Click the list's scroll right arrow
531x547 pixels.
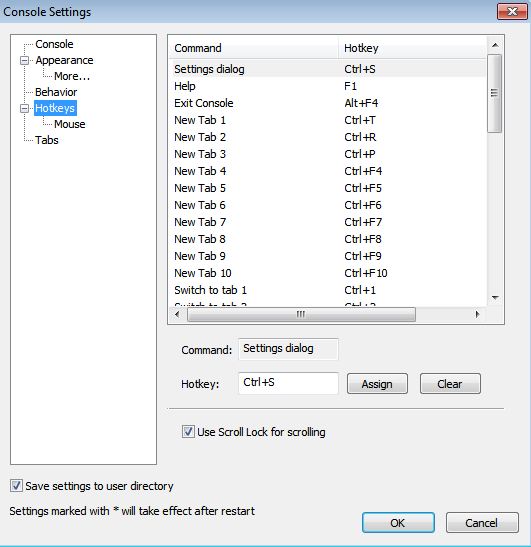pos(478,315)
